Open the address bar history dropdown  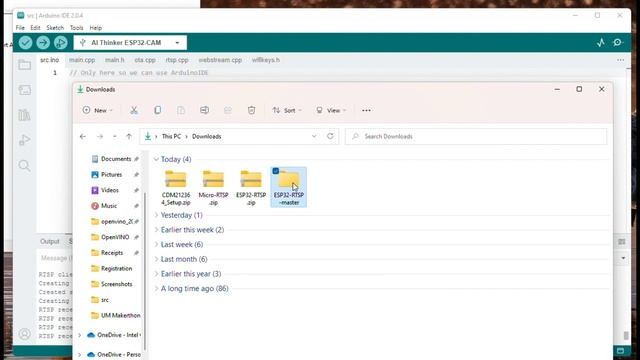coord(314,136)
